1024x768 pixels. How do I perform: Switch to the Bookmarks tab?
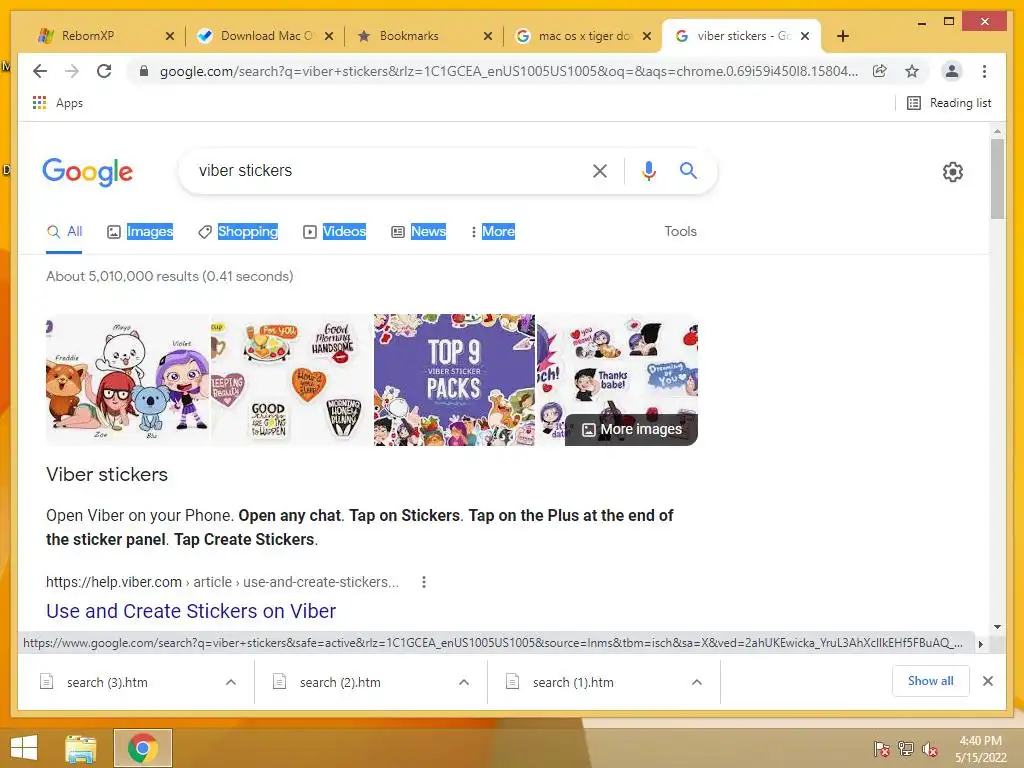(418, 36)
